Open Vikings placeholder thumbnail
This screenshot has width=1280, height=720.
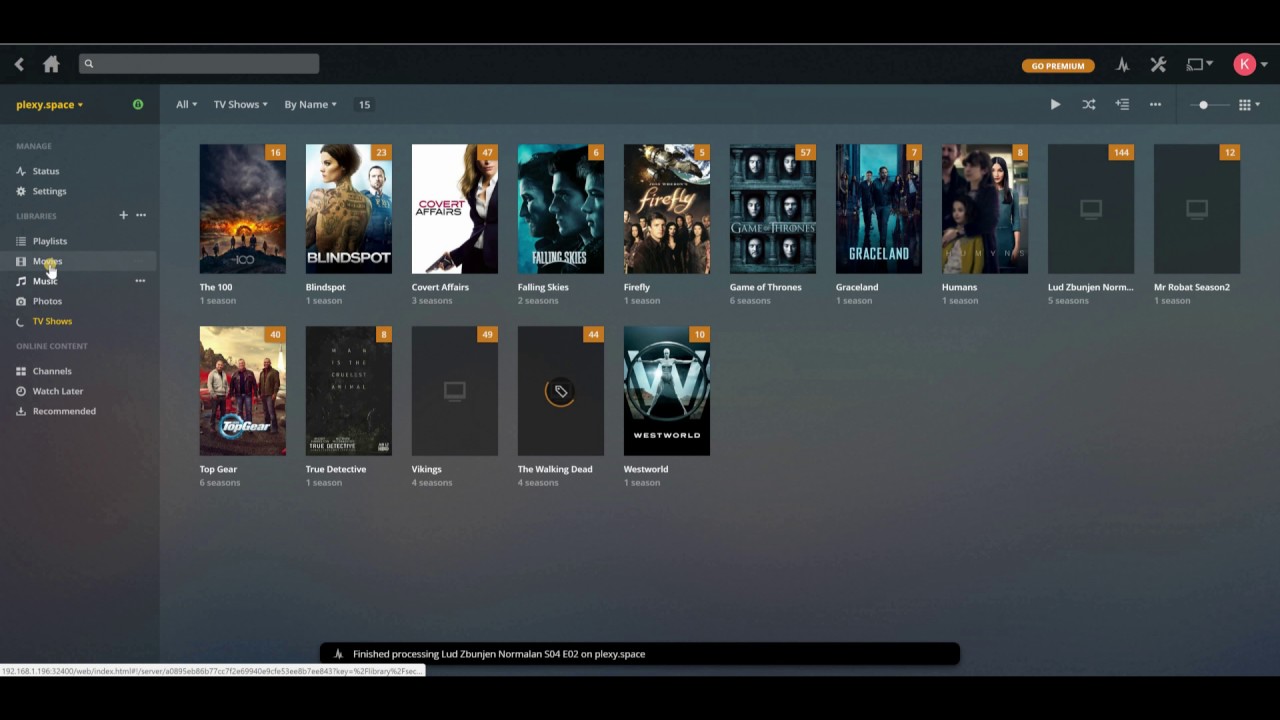pyautogui.click(x=454, y=391)
